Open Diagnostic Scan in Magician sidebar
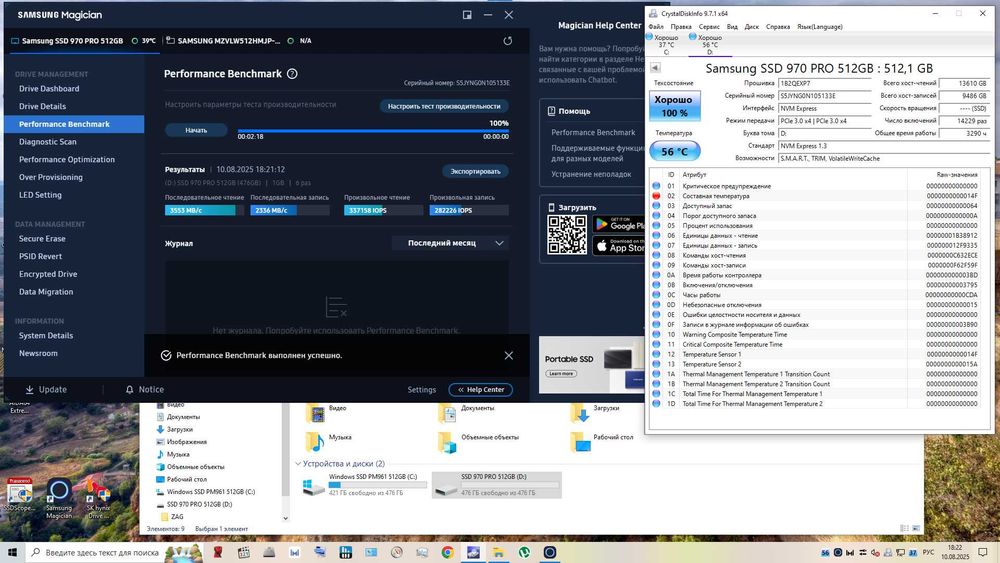The height and width of the screenshot is (563, 1000). [48, 142]
